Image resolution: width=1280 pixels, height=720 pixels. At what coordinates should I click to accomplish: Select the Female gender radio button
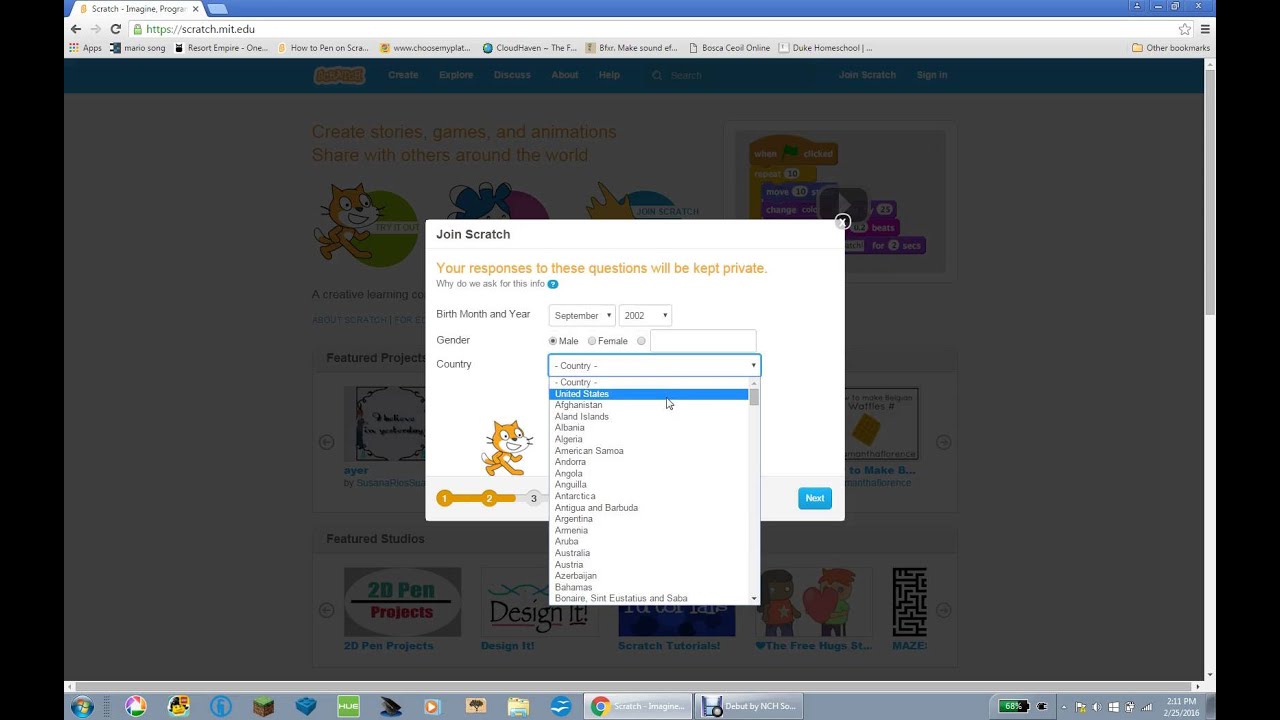point(592,341)
